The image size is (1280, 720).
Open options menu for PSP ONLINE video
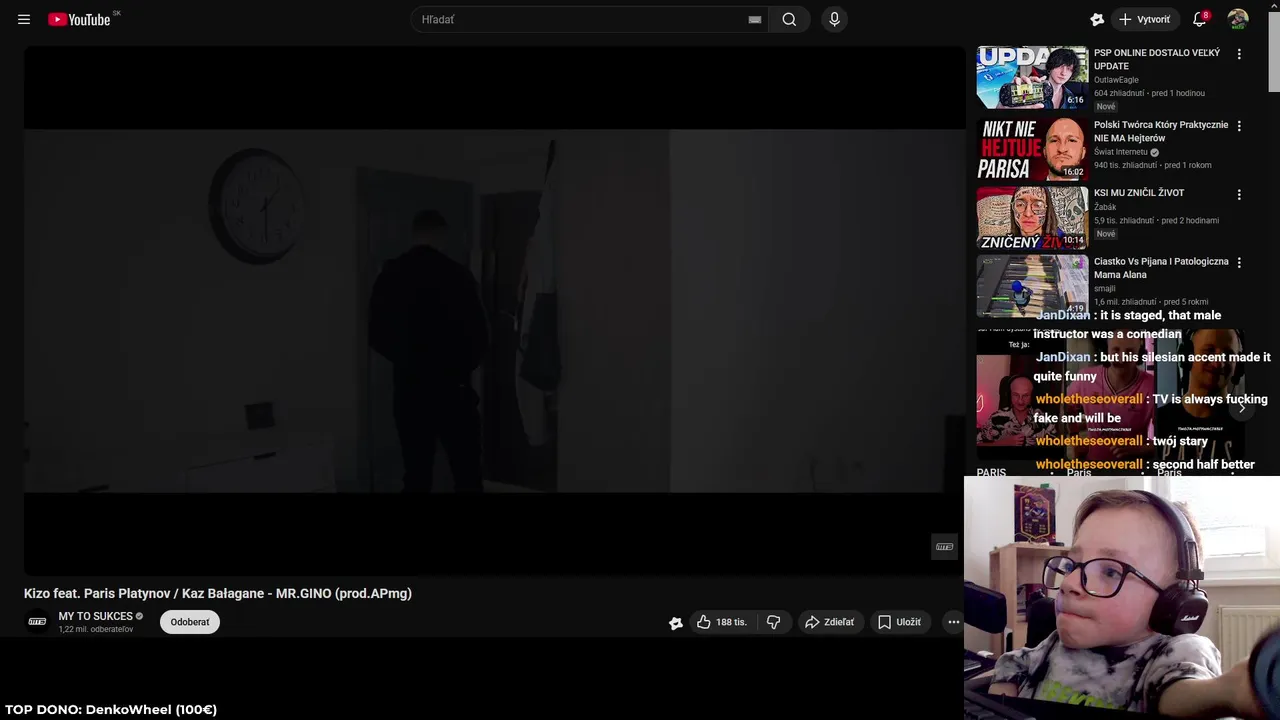point(1239,54)
